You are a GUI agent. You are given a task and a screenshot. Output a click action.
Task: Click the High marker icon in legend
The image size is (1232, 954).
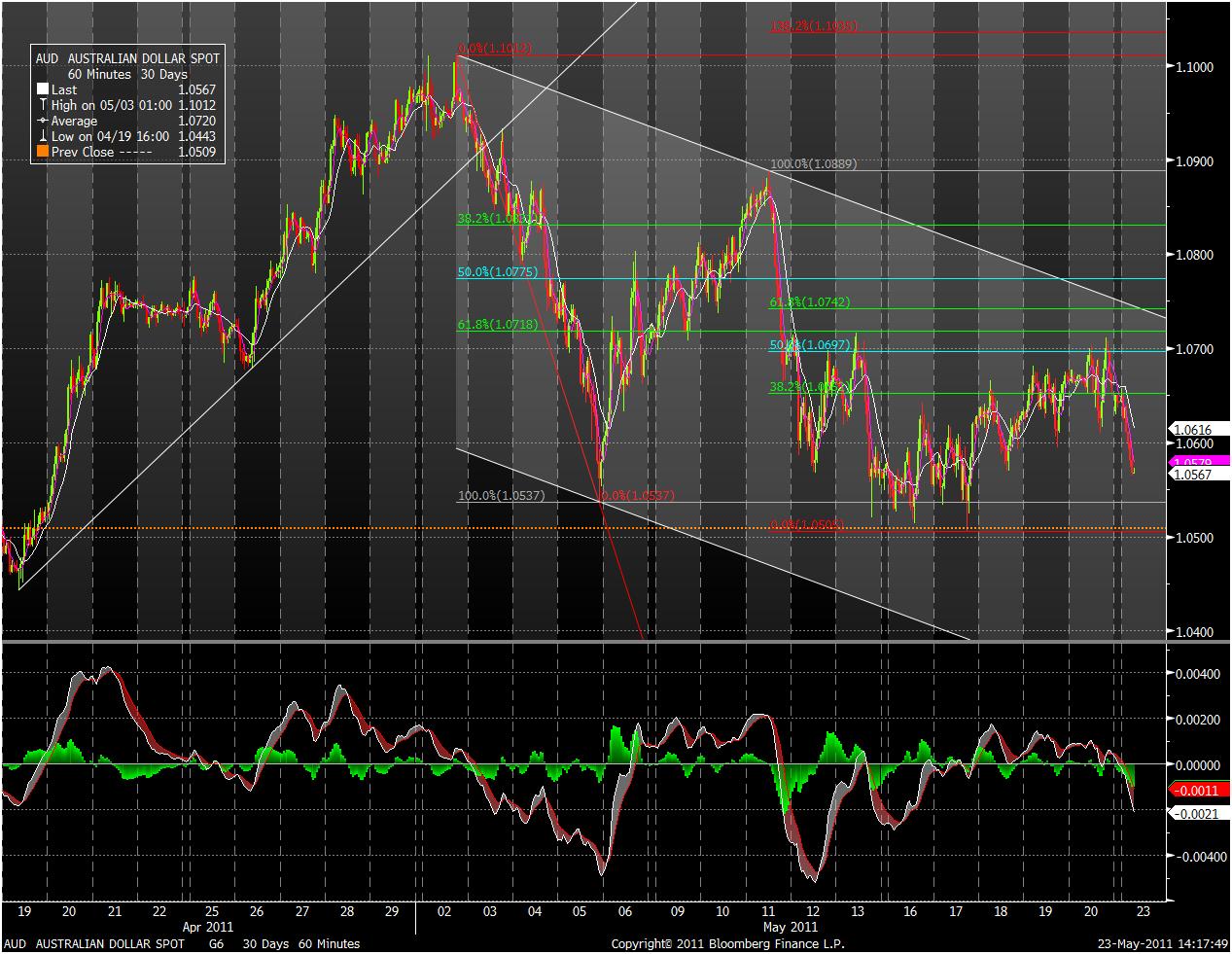pyautogui.click(x=42, y=105)
